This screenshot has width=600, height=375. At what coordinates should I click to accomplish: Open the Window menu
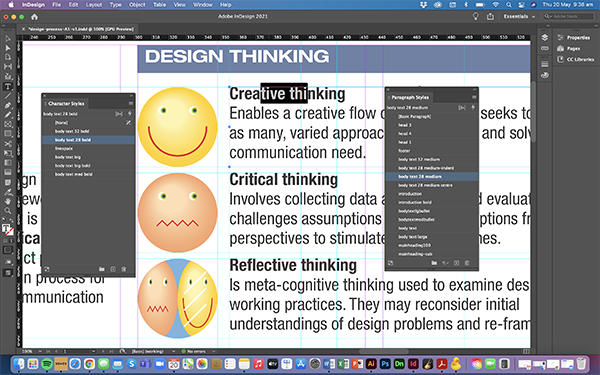[x=202, y=5]
